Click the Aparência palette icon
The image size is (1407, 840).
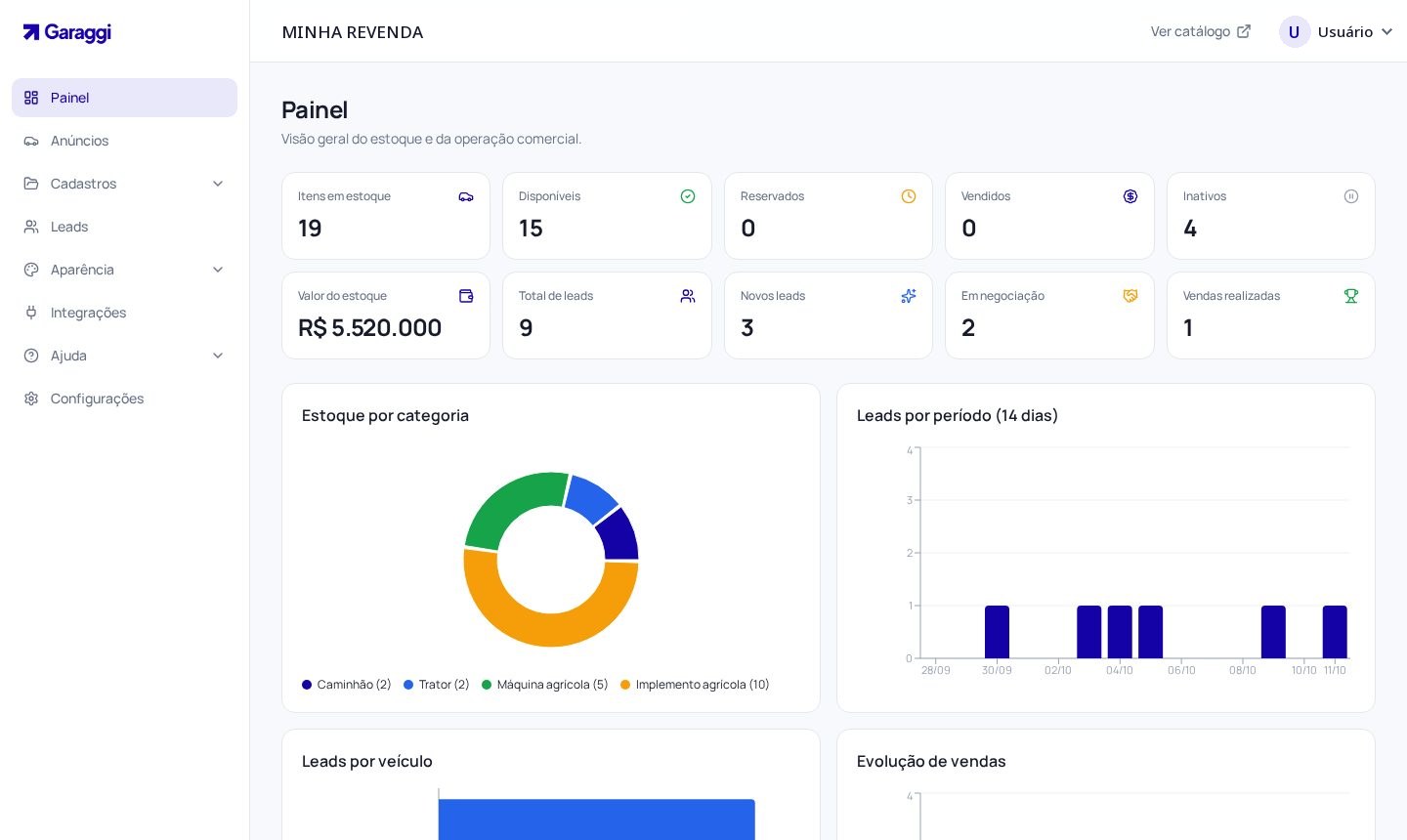click(x=31, y=270)
